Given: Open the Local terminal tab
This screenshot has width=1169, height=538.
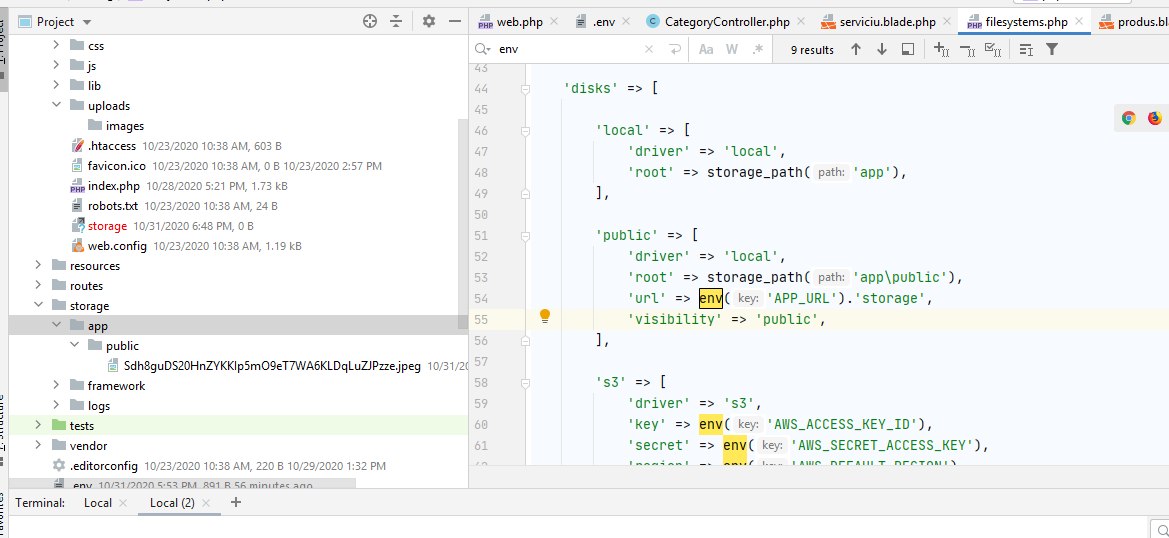Looking at the screenshot, I should tap(98, 503).
